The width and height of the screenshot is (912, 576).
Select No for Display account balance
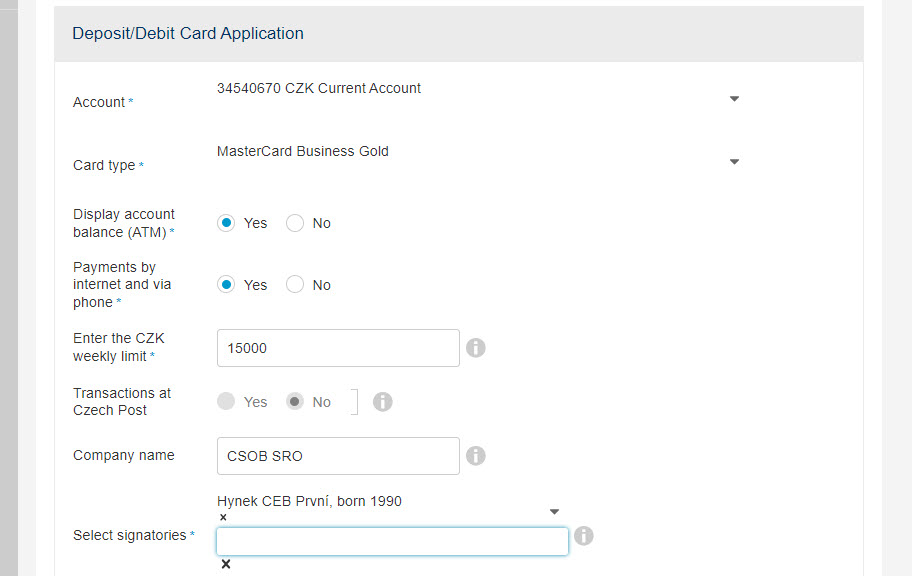click(x=295, y=223)
